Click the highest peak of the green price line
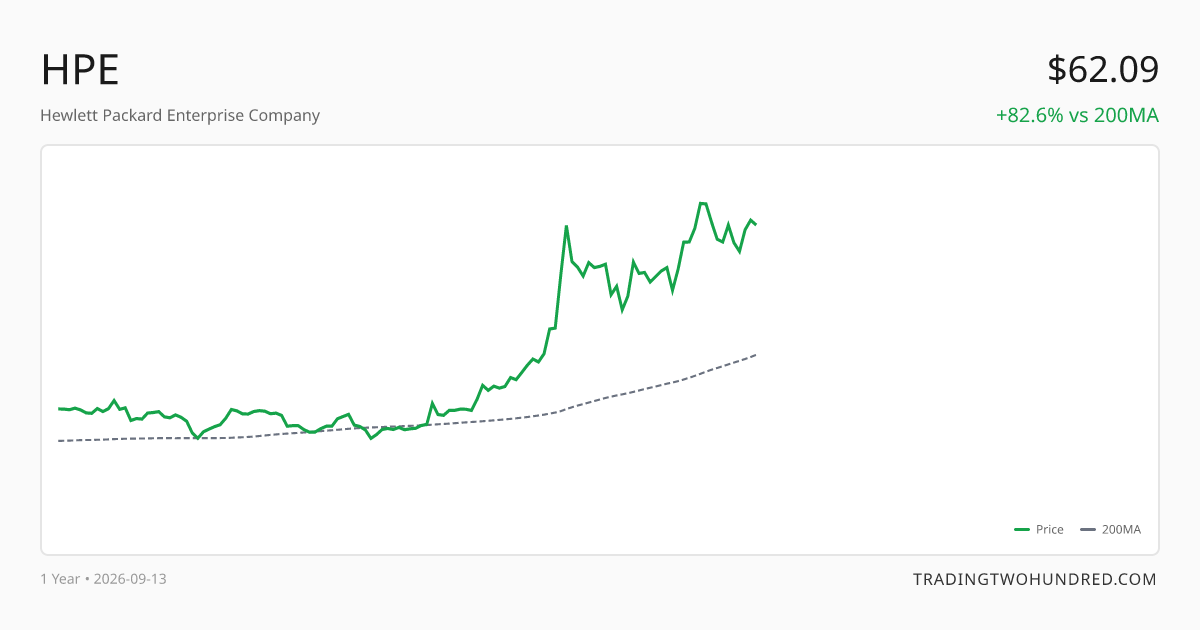This screenshot has height=630, width=1200. 703,203
